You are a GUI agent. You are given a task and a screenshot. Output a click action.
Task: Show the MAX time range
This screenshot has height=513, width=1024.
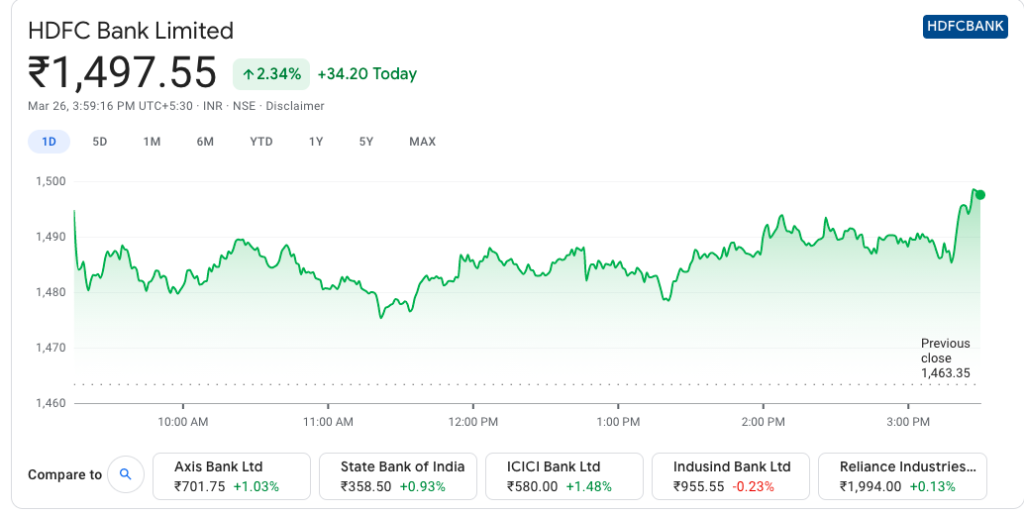(x=422, y=142)
